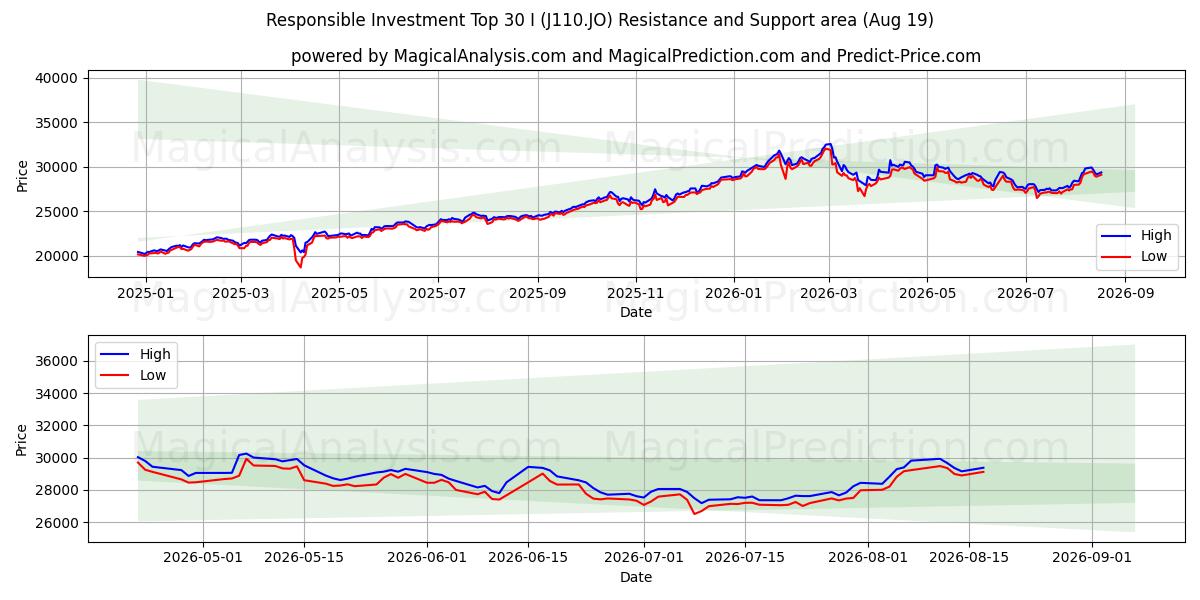
Task: Click the "Price" axis label of the bottom chart
Action: pos(23,440)
